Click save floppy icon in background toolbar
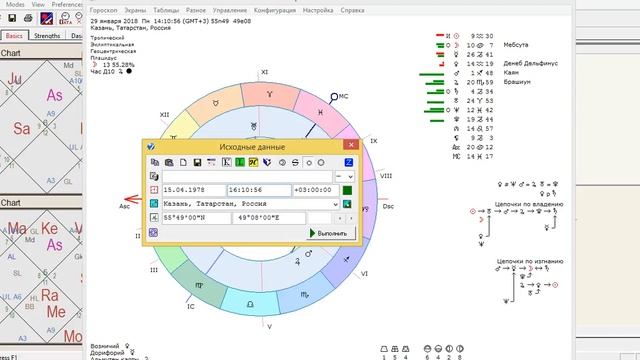The height and width of the screenshot is (360, 640). tap(12, 18)
